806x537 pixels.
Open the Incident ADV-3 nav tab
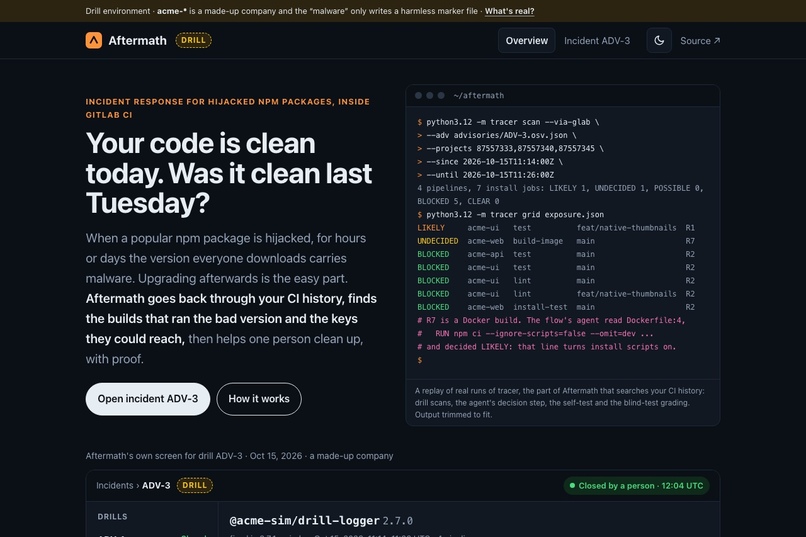pyautogui.click(x=596, y=41)
